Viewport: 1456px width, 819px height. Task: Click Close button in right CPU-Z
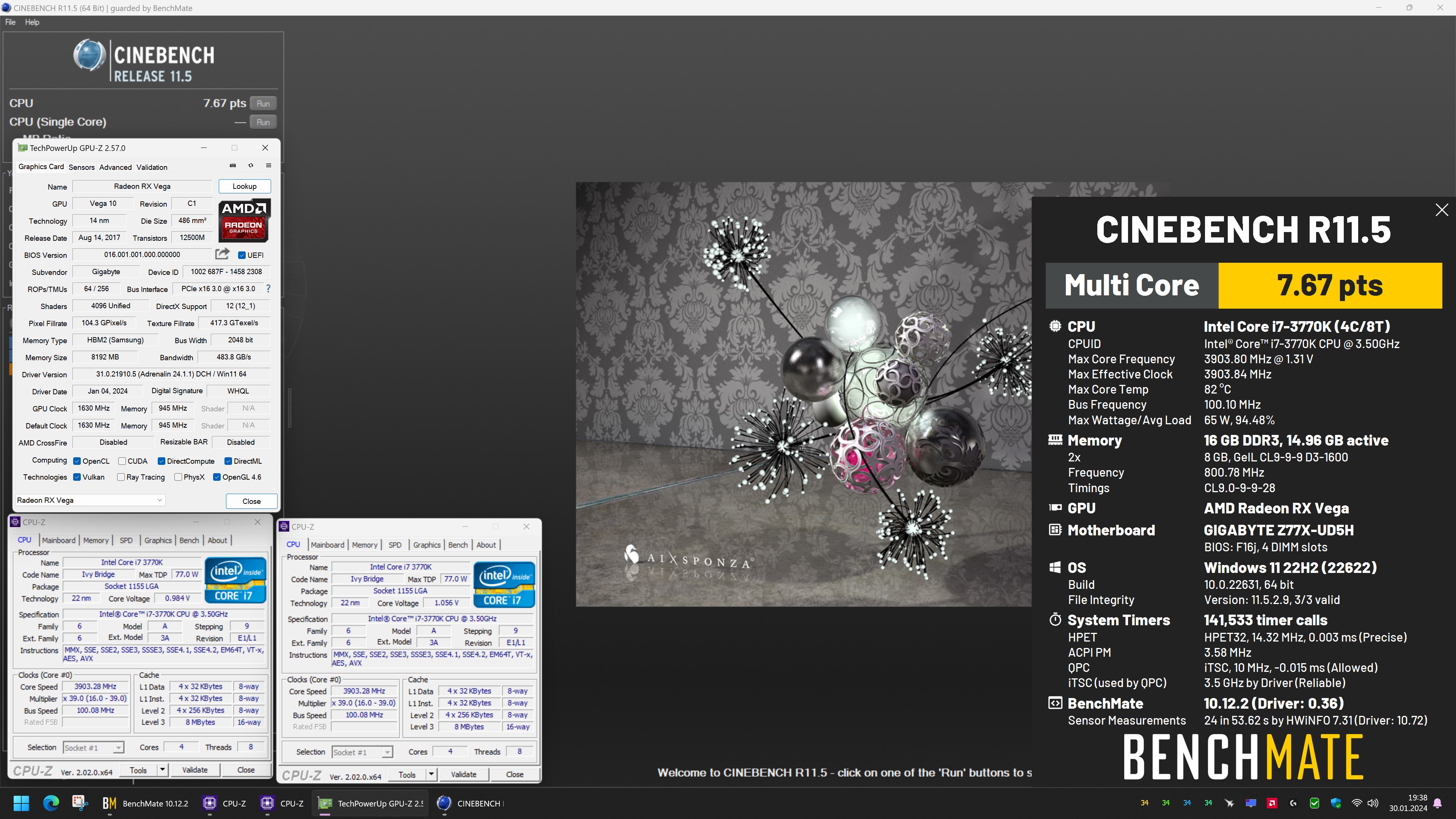515,774
